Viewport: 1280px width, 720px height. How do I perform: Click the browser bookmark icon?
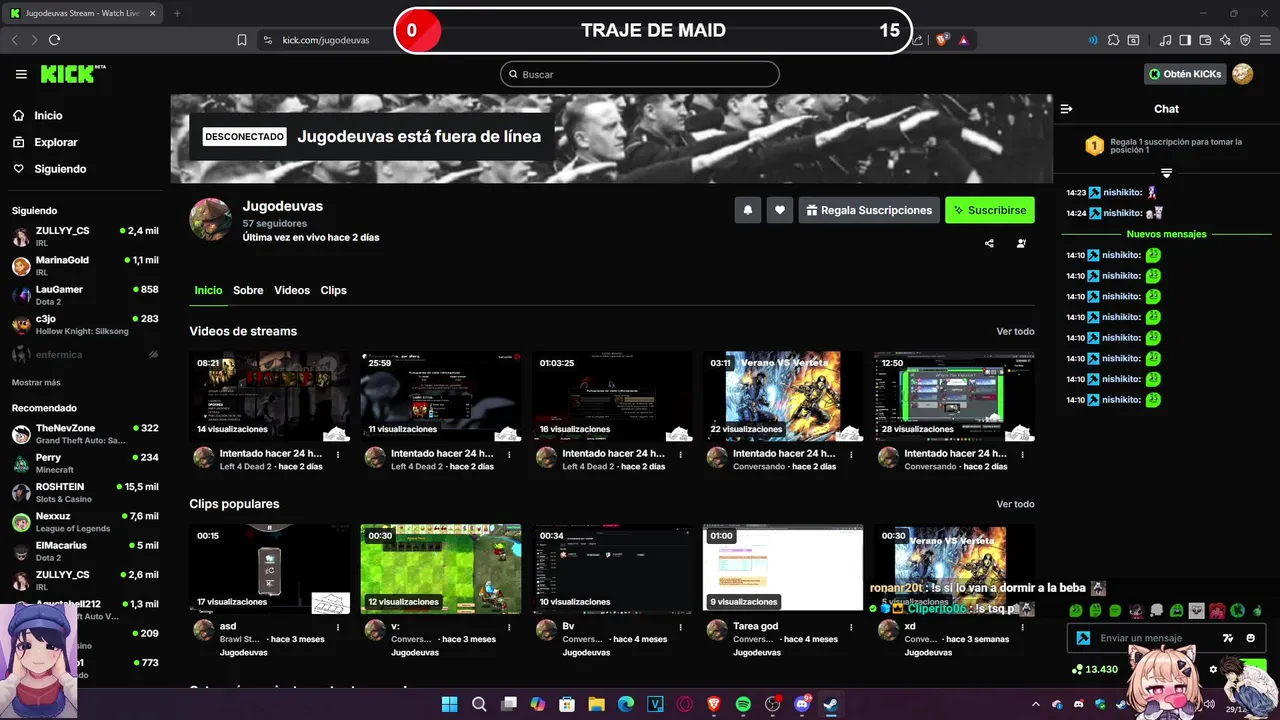(242, 40)
